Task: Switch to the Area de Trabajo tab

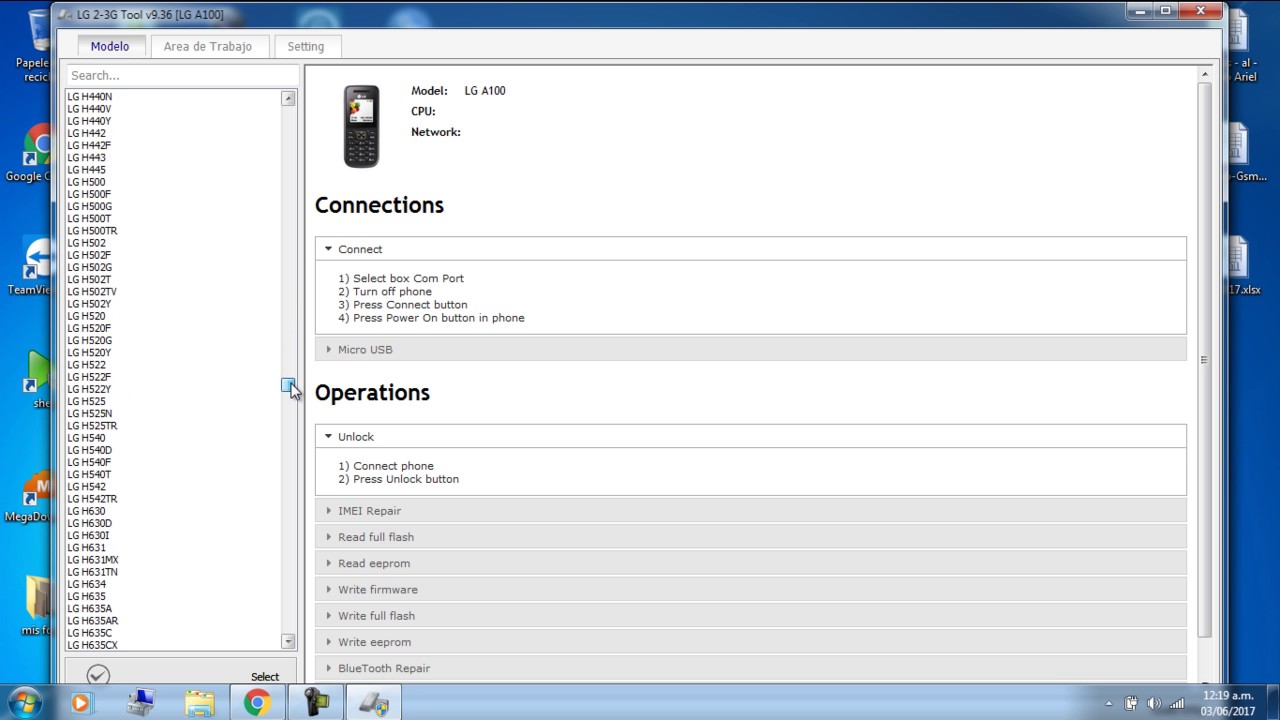Action: [x=208, y=46]
